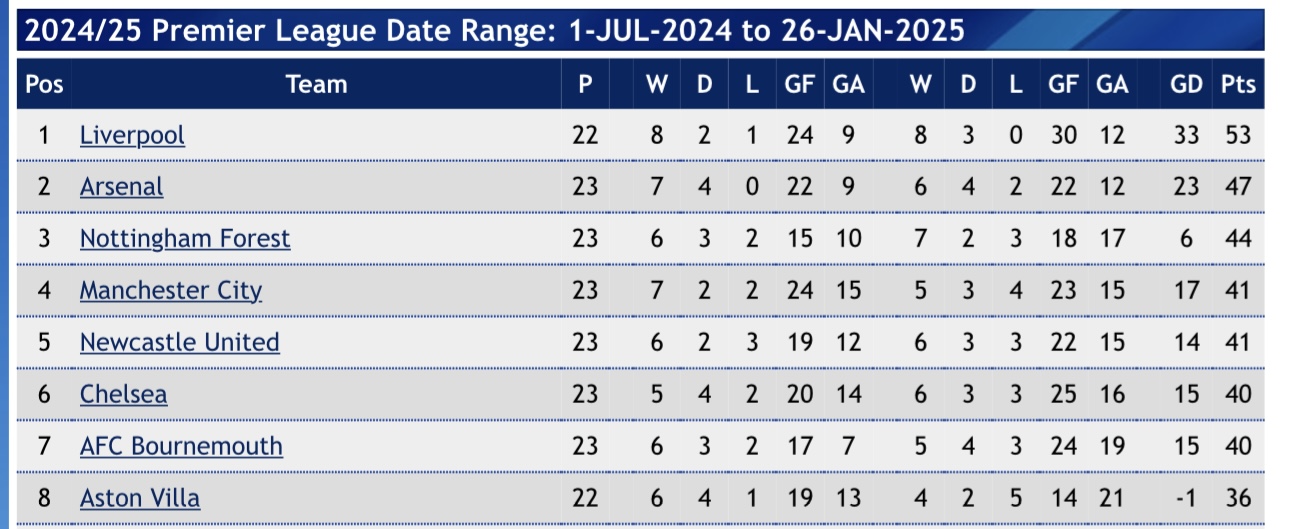1290x529 pixels.
Task: Open the Manchester City team link
Action: [171, 290]
